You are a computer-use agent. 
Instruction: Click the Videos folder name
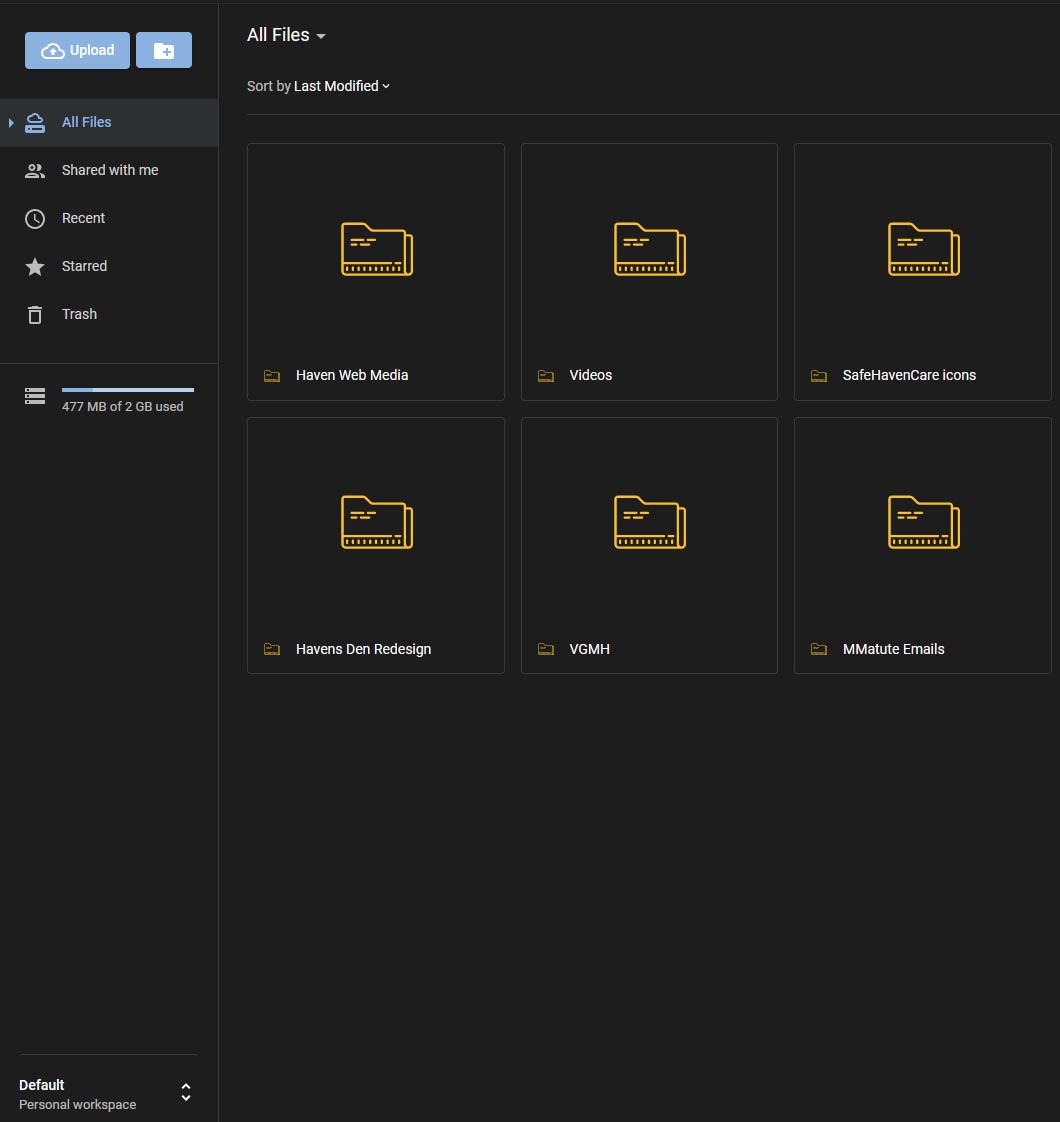tap(590, 375)
